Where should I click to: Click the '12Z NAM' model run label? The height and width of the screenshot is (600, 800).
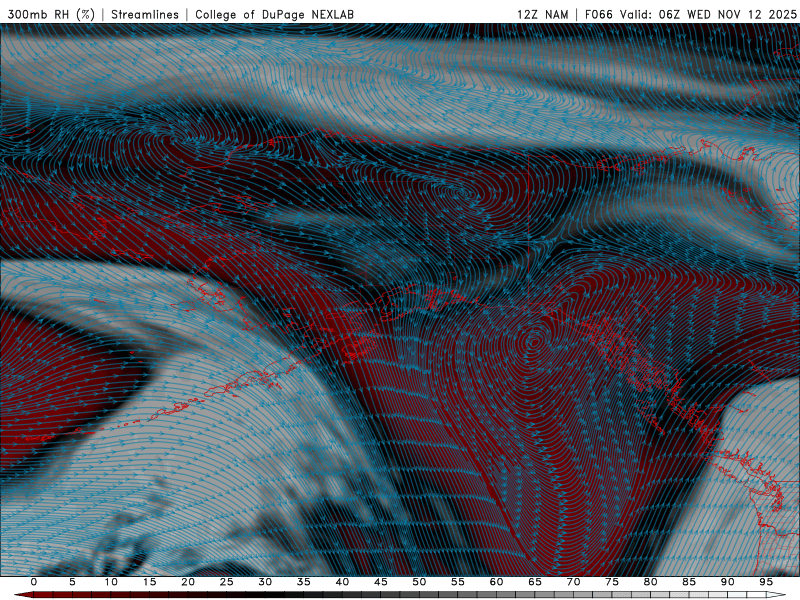coord(543,15)
